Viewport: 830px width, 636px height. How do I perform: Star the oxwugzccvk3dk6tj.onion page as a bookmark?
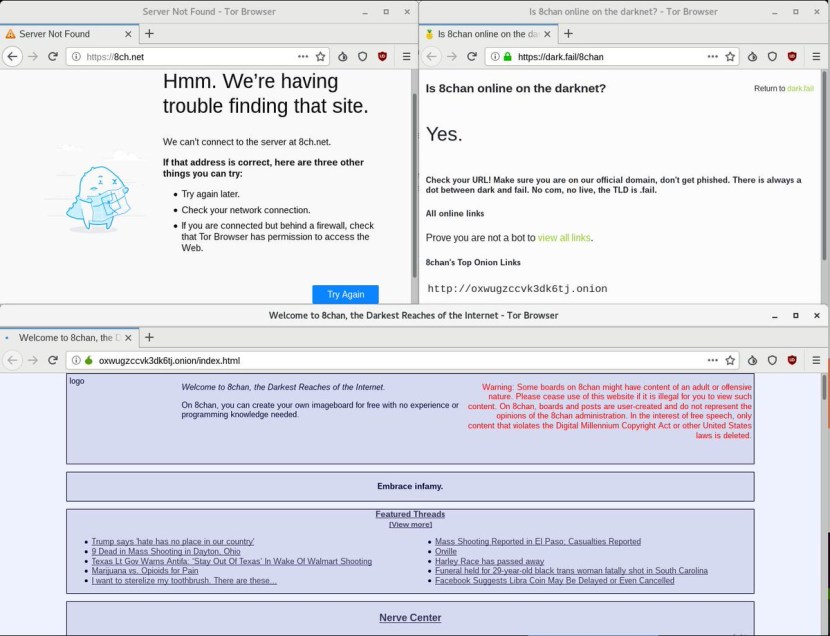[730, 360]
